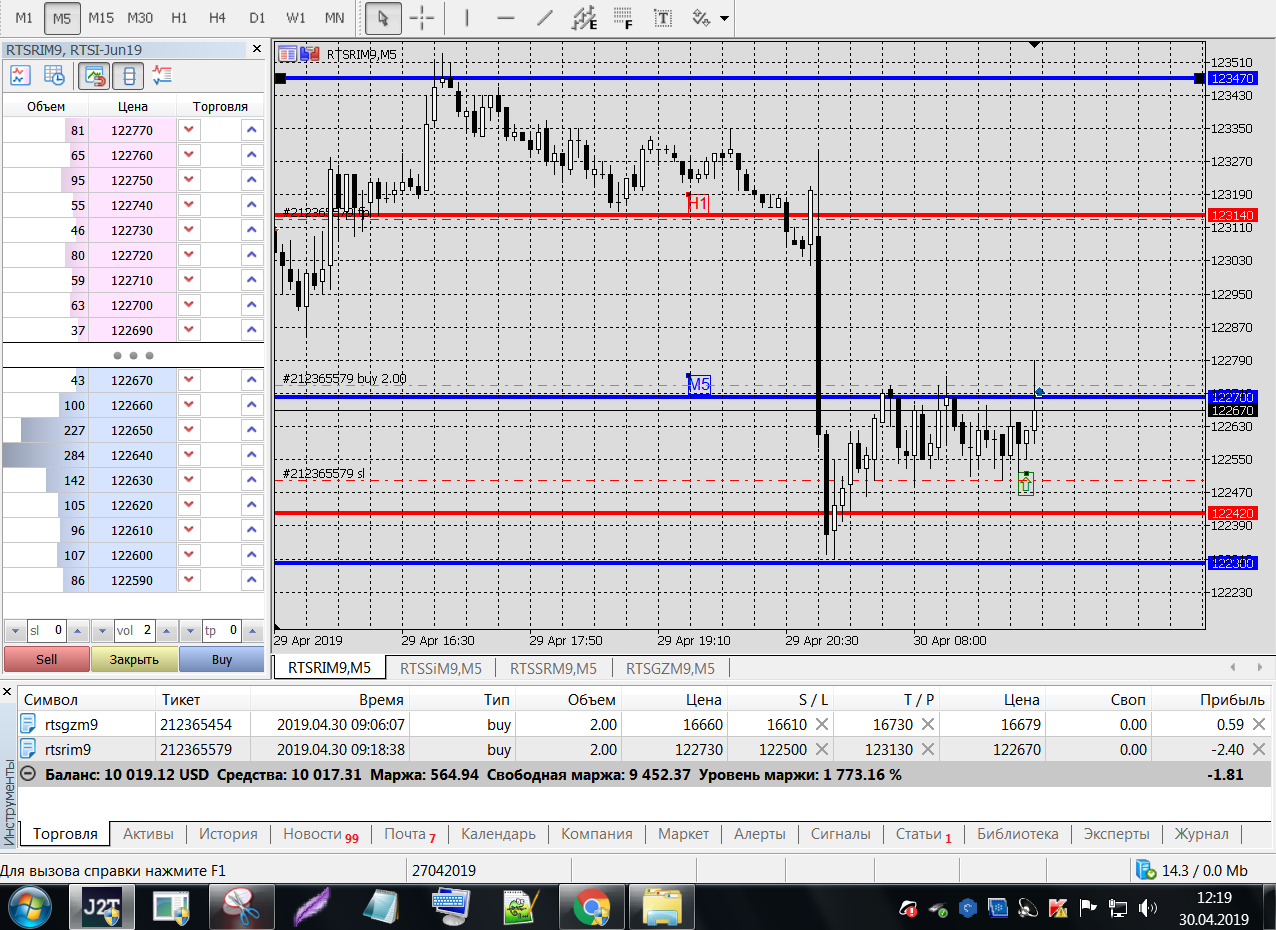Open the objects tool dropdown arrow
1276x930 pixels.
click(724, 19)
